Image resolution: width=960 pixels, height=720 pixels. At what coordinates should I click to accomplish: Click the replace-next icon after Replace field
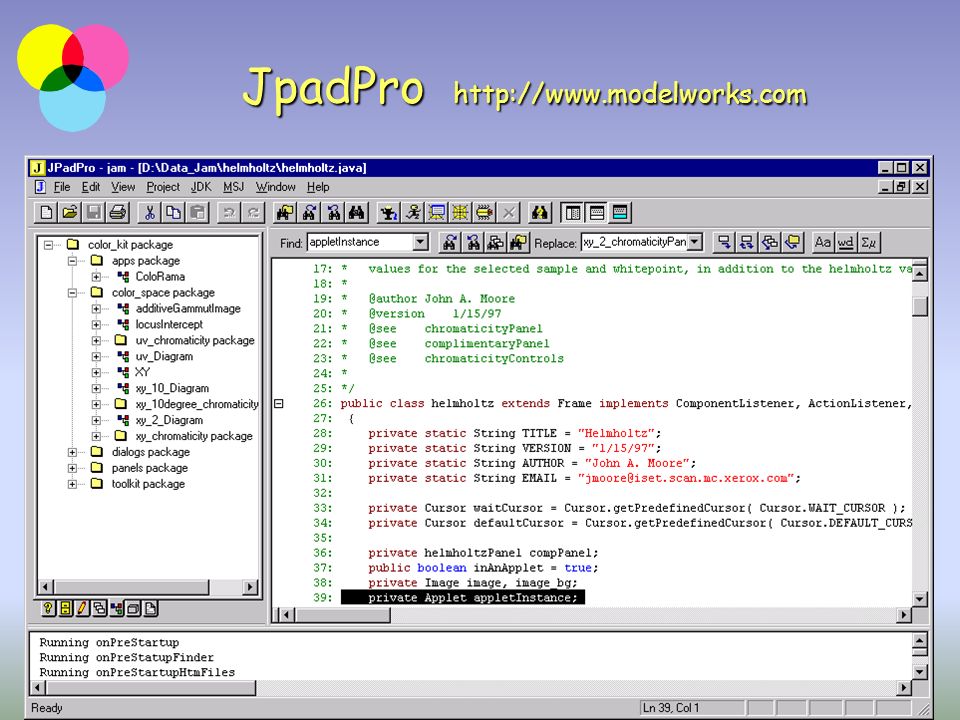tap(724, 242)
